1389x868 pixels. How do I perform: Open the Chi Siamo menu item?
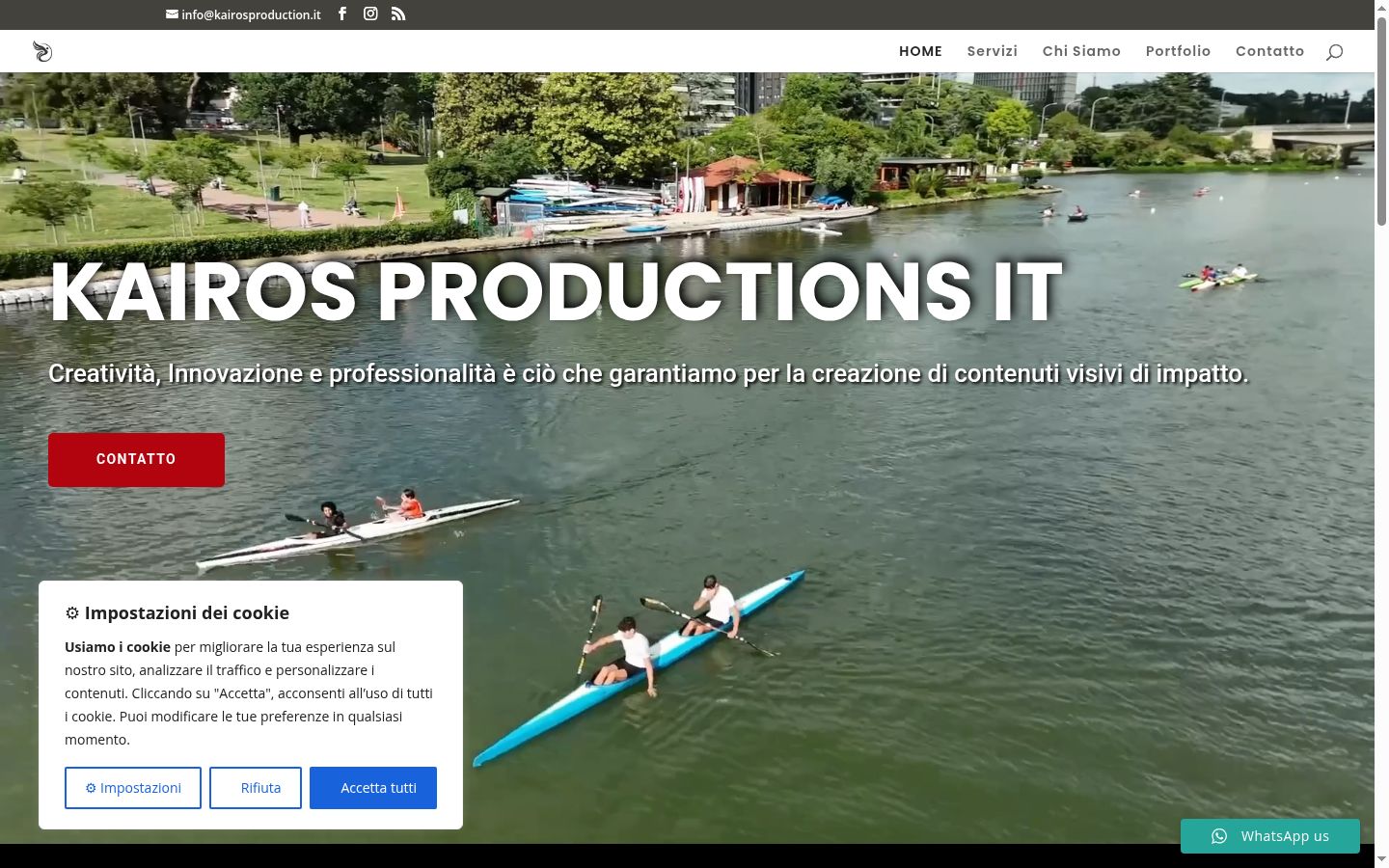[1081, 51]
